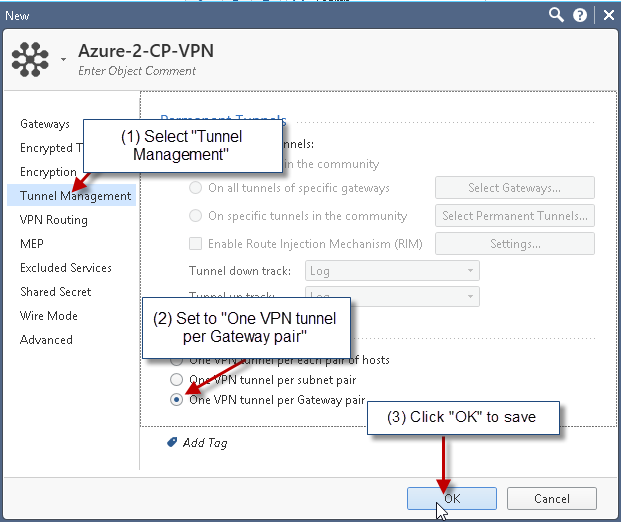
Task: Enable Route Injection Mechanism (RIM) checkbox
Action: (x=195, y=244)
